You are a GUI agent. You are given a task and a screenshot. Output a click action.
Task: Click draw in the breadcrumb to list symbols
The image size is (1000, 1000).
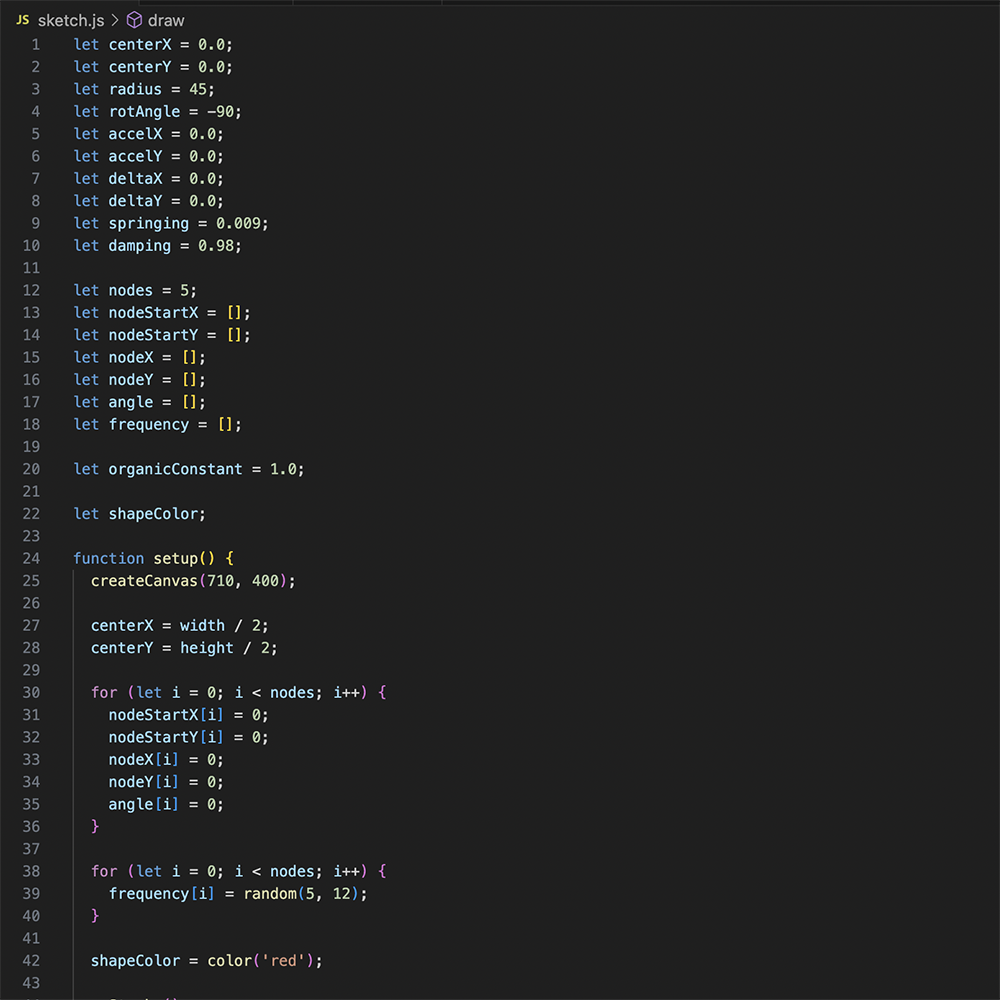click(x=166, y=20)
